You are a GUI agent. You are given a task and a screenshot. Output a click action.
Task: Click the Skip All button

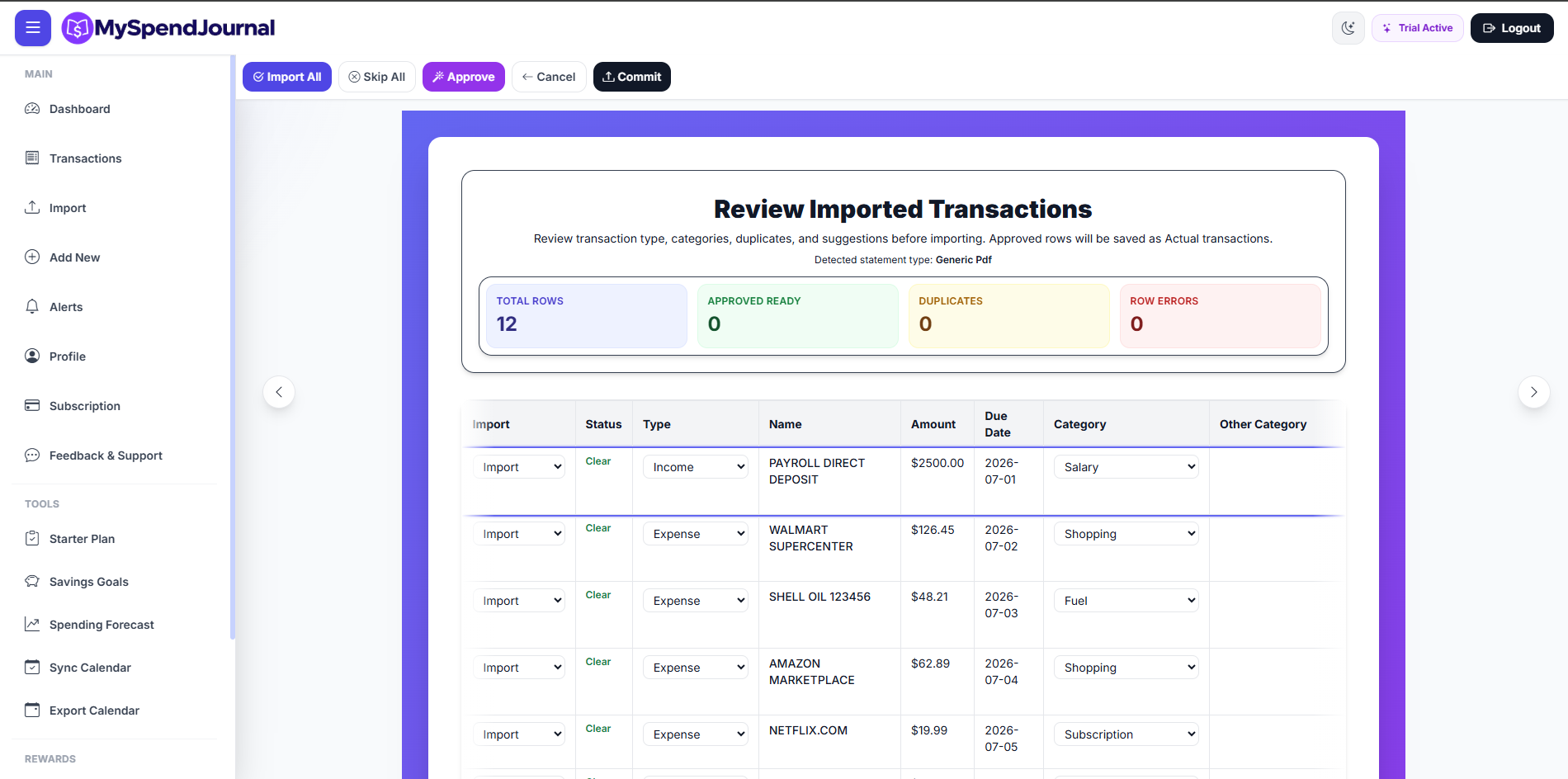coord(377,77)
